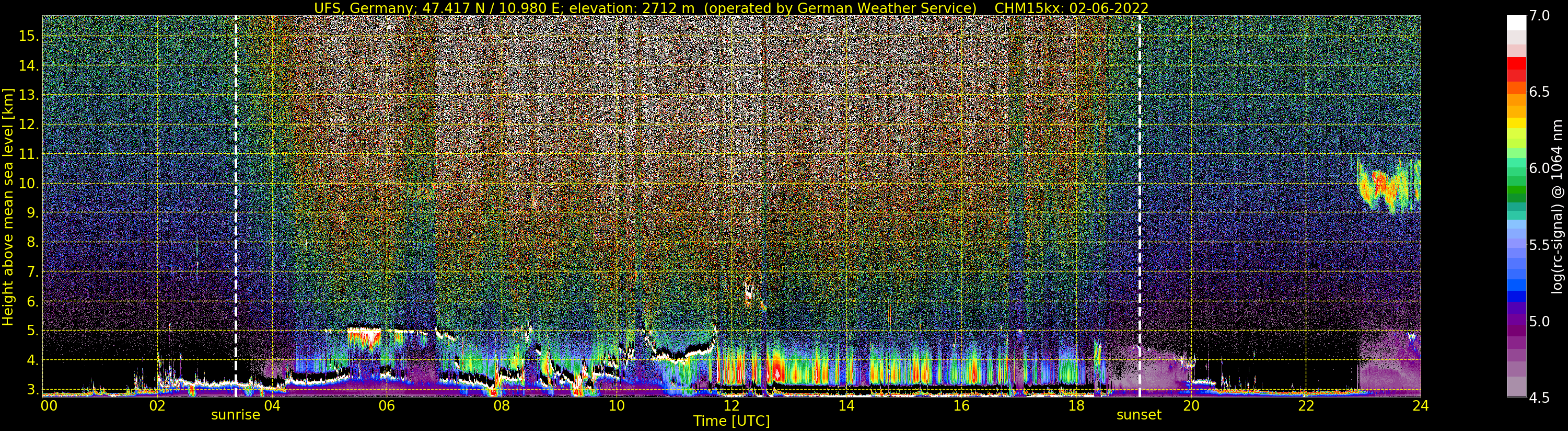The width and height of the screenshot is (1568, 431).
Task: Click the time axis tick "22"
Action: [x=1306, y=406]
